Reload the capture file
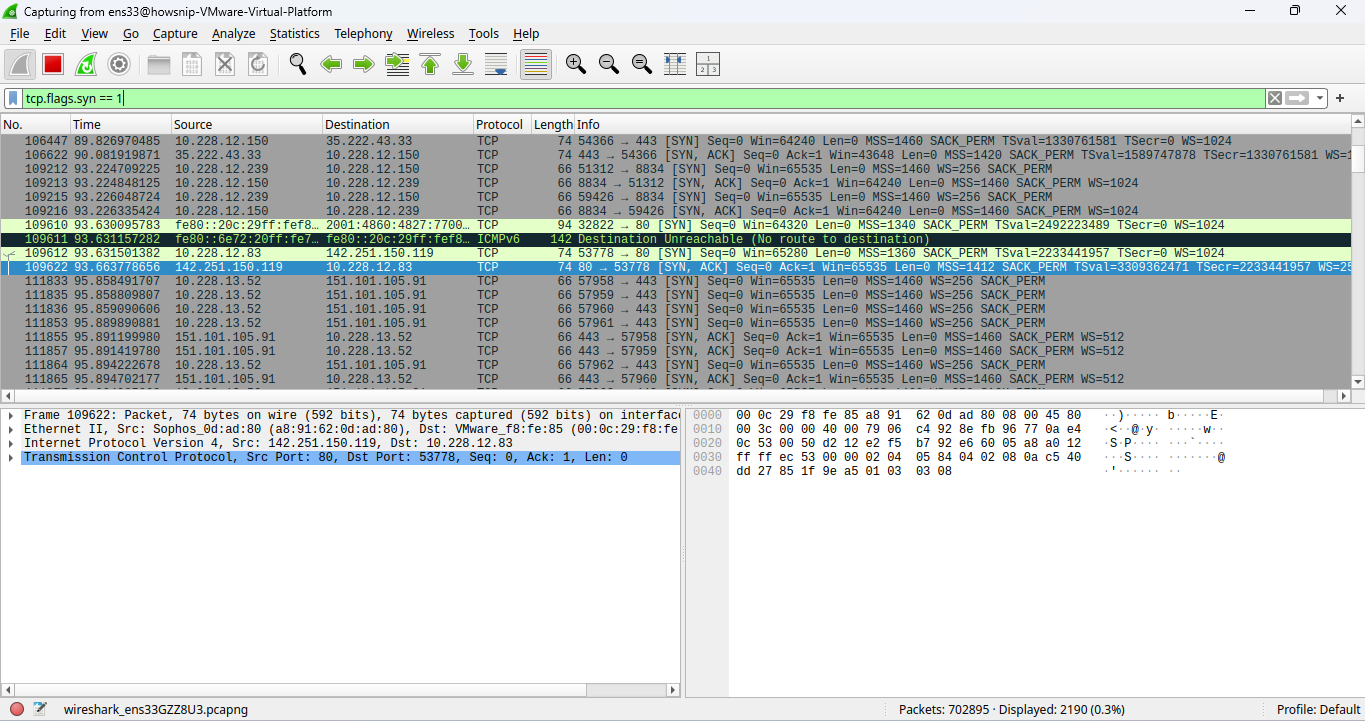Screen dimensions: 1365x721 (258, 65)
